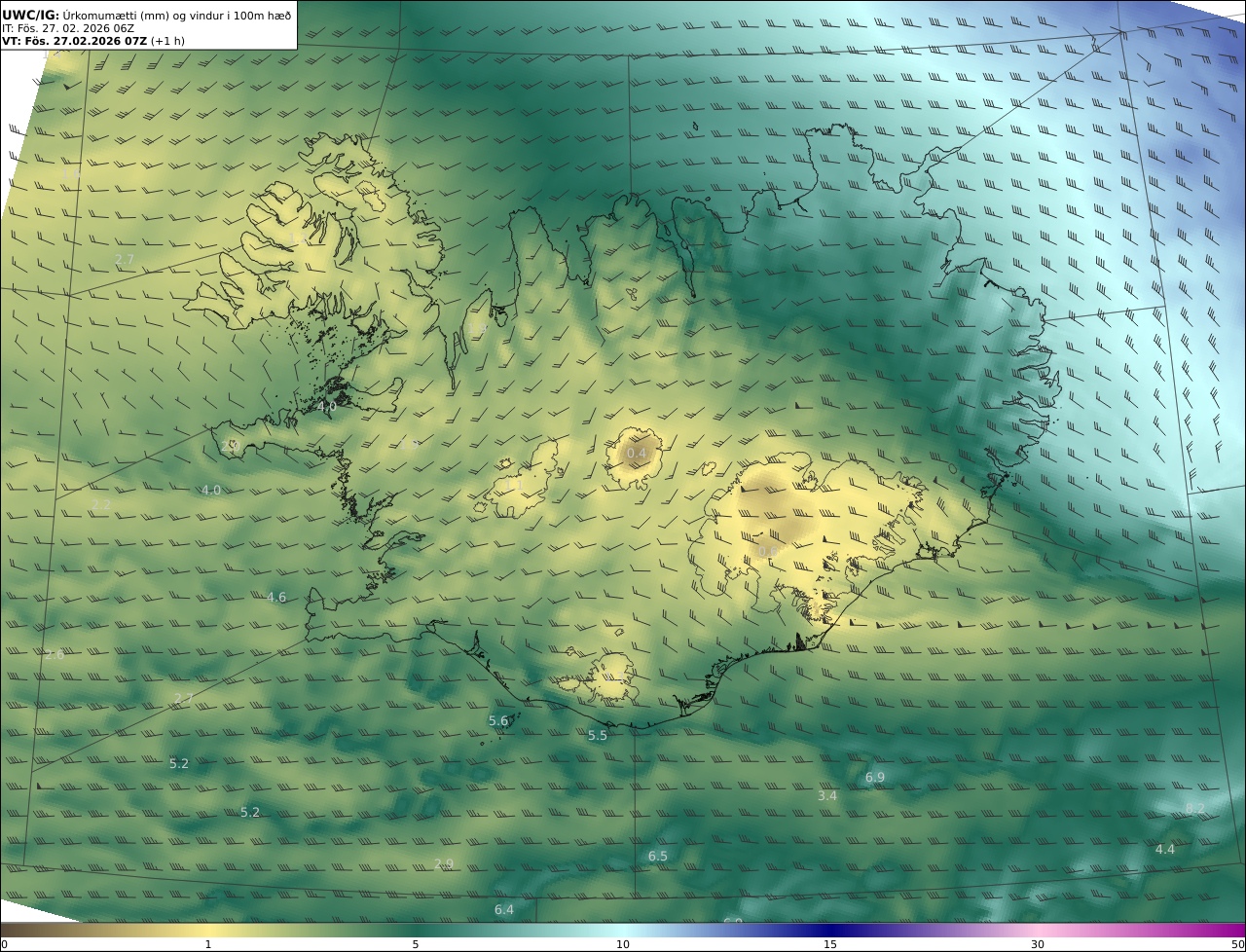Click the 4.4 value label

[x=1165, y=849]
